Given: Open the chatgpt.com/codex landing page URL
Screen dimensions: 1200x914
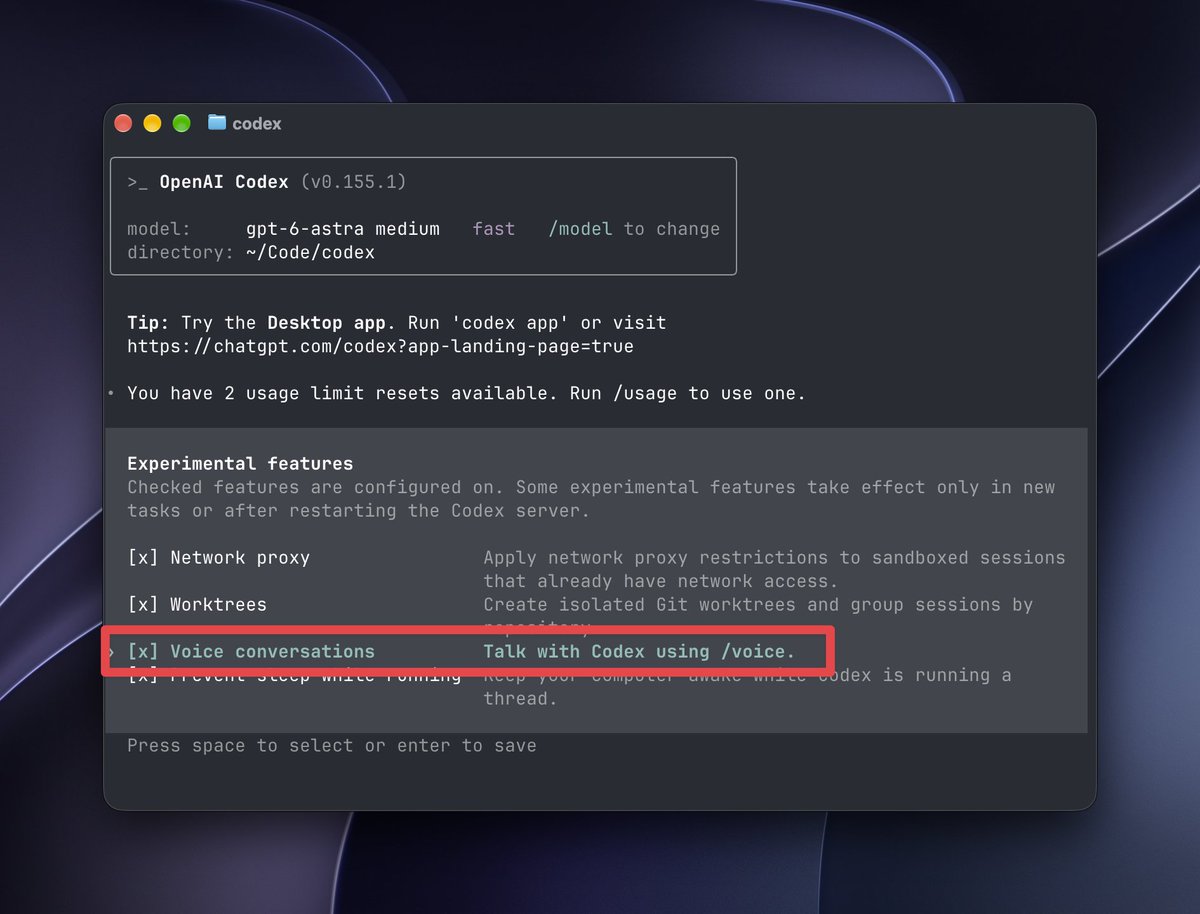Looking at the screenshot, I should pyautogui.click(x=380, y=347).
